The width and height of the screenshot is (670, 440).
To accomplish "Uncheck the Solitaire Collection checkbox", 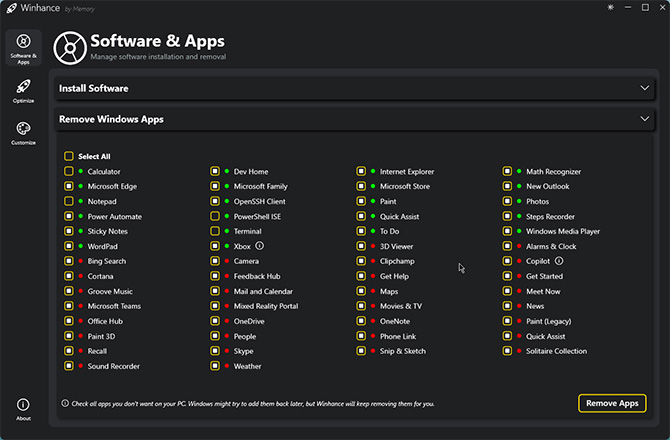I will click(x=507, y=351).
